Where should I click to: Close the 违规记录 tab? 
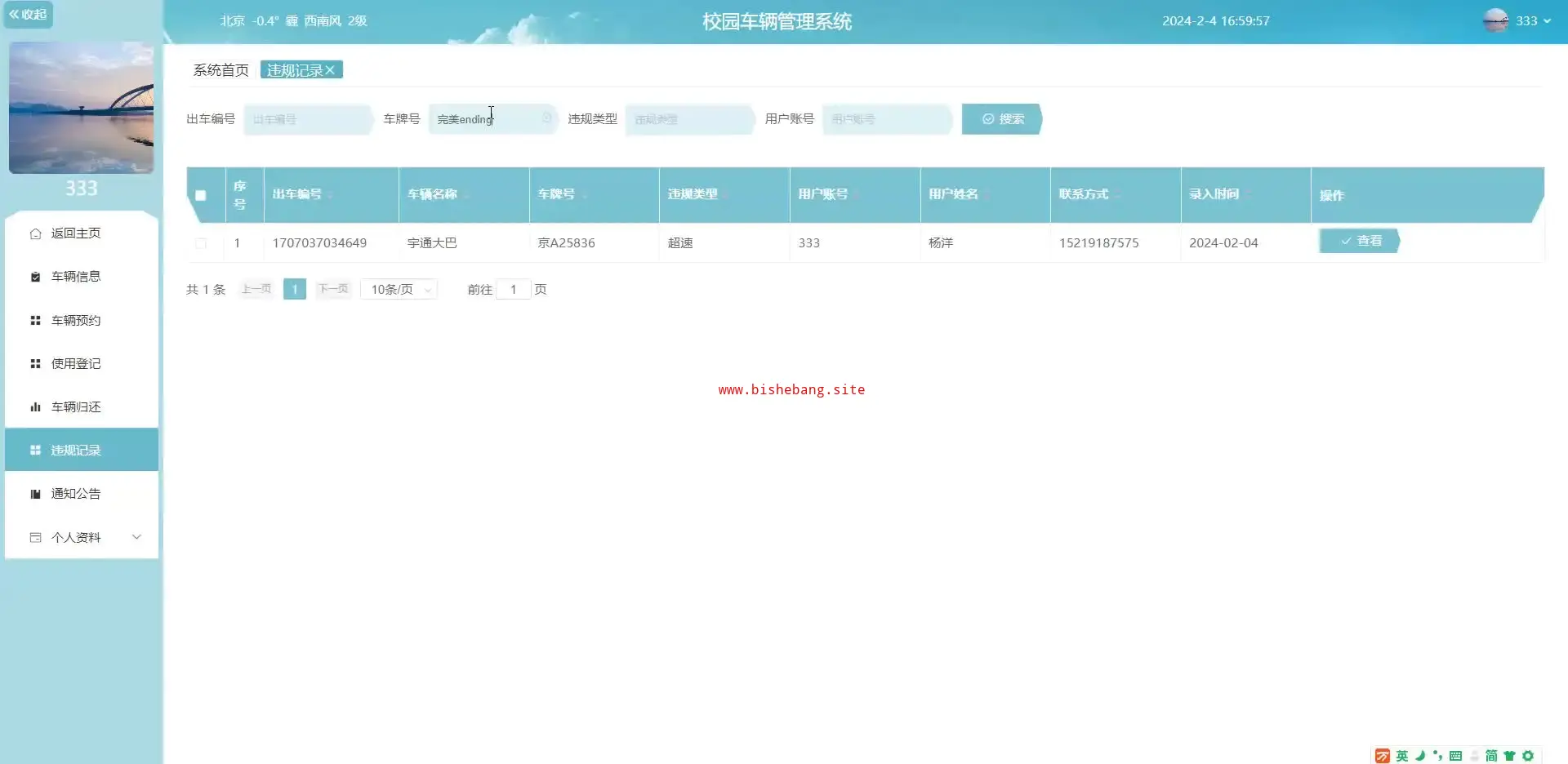(x=330, y=70)
